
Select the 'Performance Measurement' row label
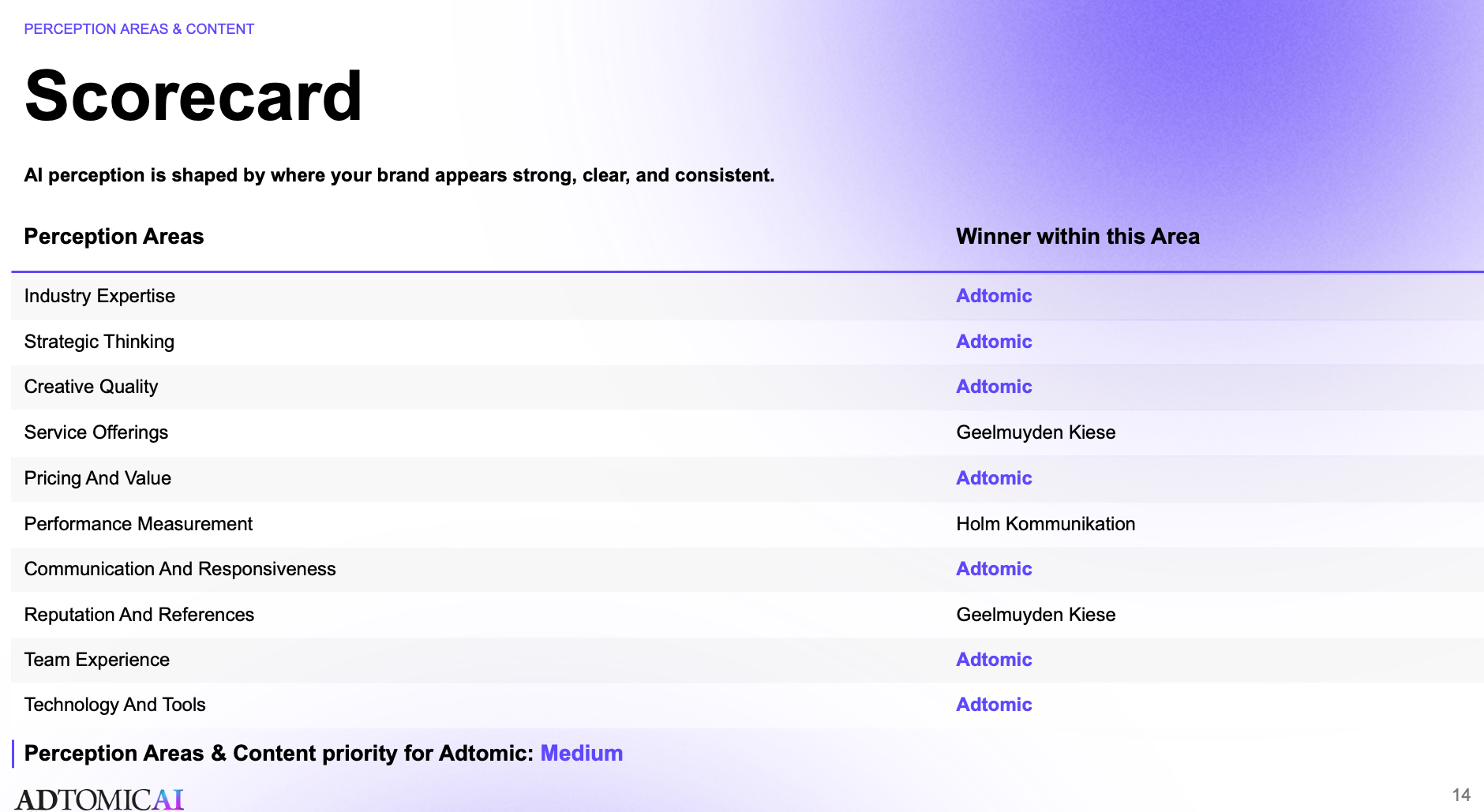click(x=138, y=524)
